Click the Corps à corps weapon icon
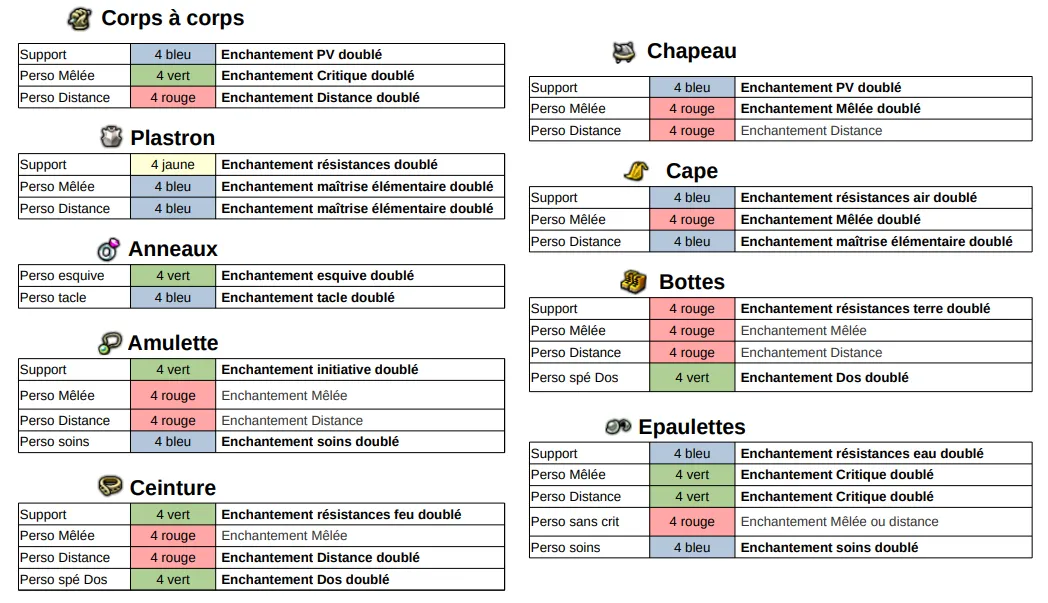This screenshot has height=603, width=1048. pyautogui.click(x=80, y=18)
